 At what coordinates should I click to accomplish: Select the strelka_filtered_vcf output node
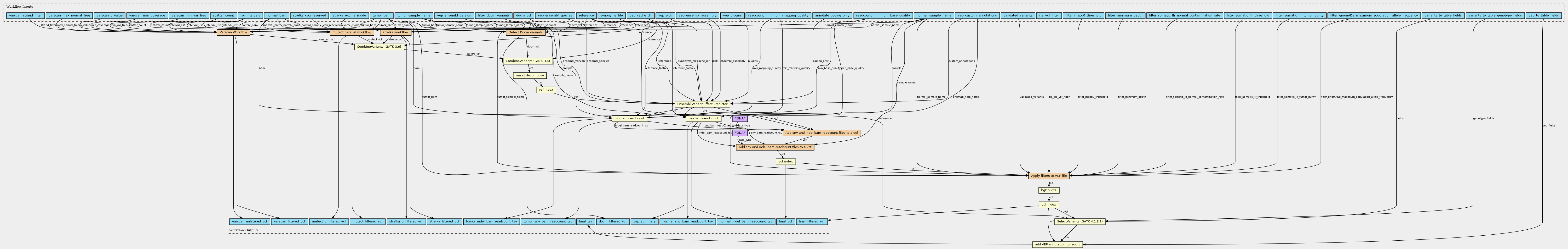pyautogui.click(x=444, y=222)
